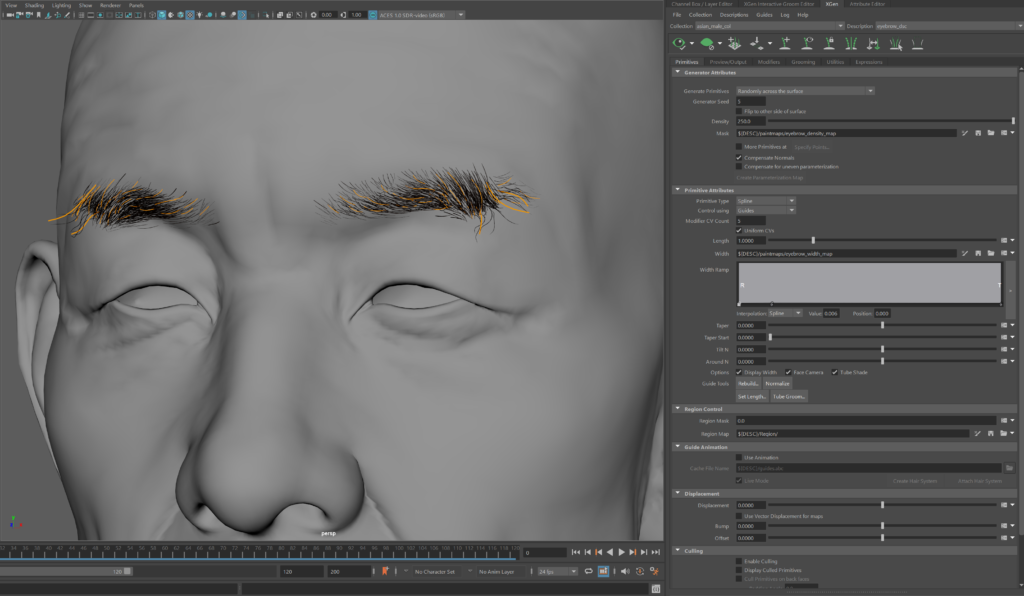Click the play forward button in timeline

[621, 552]
